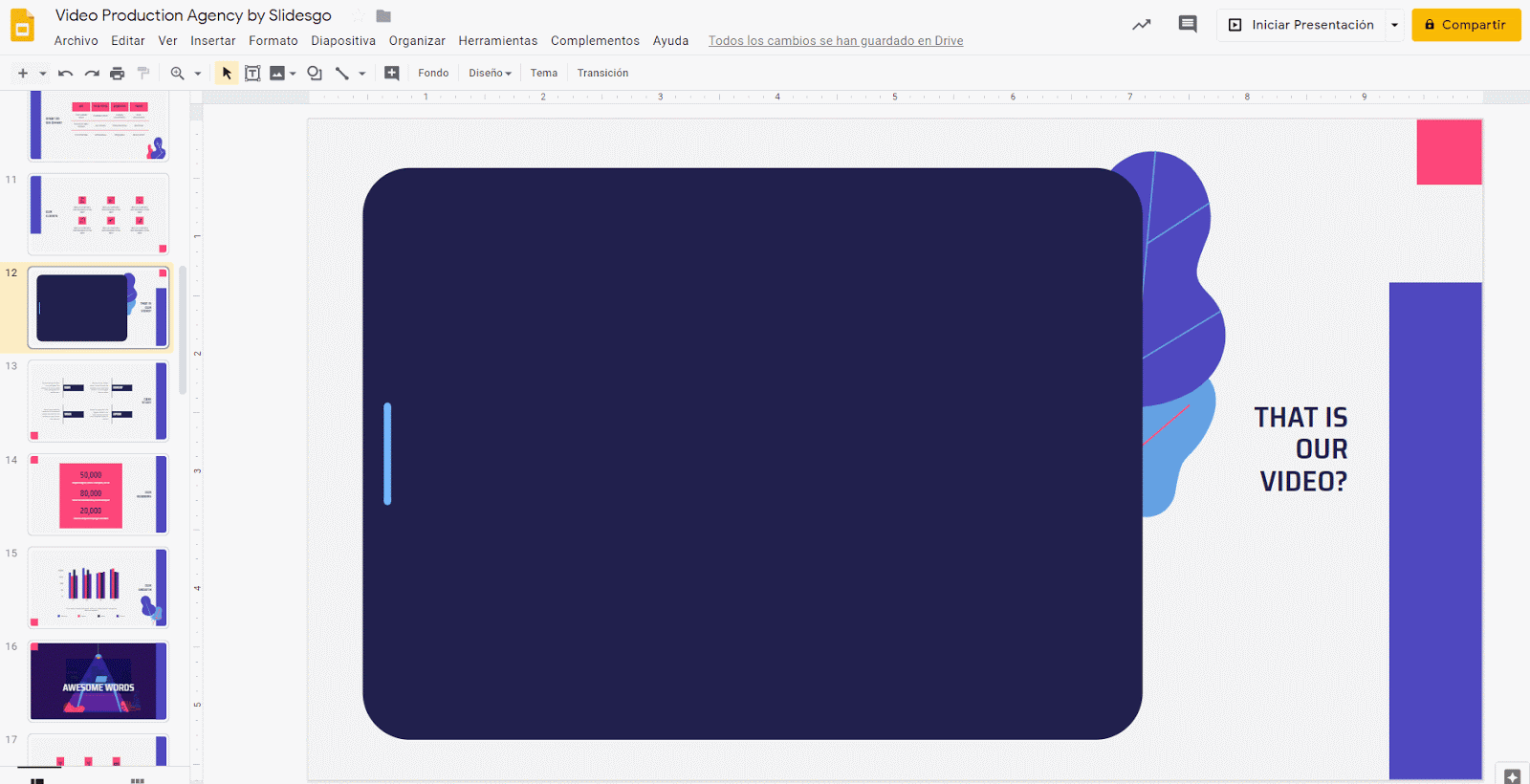Open the Editar menu
Image resolution: width=1530 pixels, height=784 pixels.
(128, 41)
